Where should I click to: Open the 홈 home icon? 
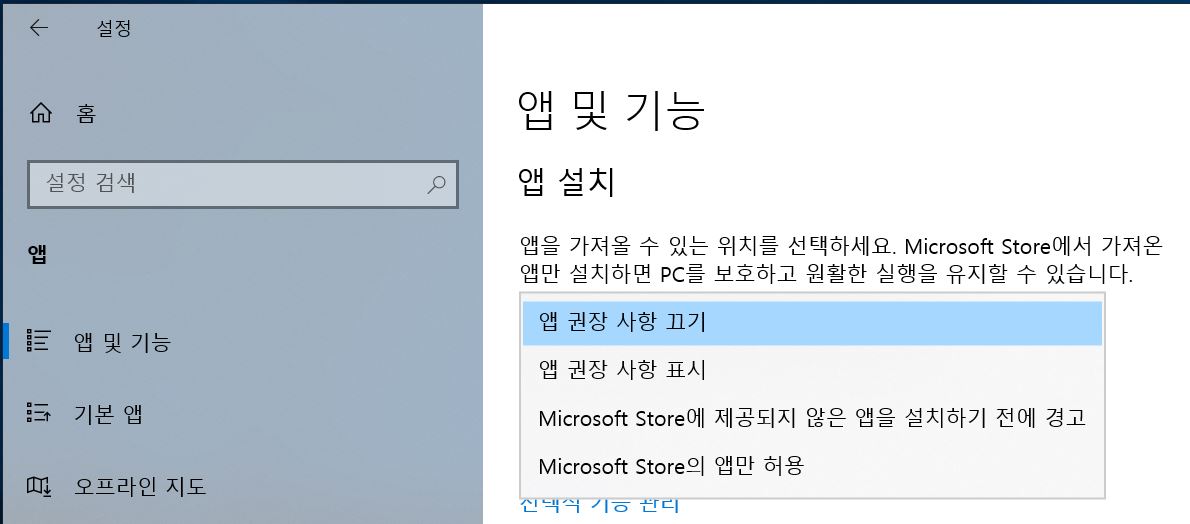click(40, 114)
